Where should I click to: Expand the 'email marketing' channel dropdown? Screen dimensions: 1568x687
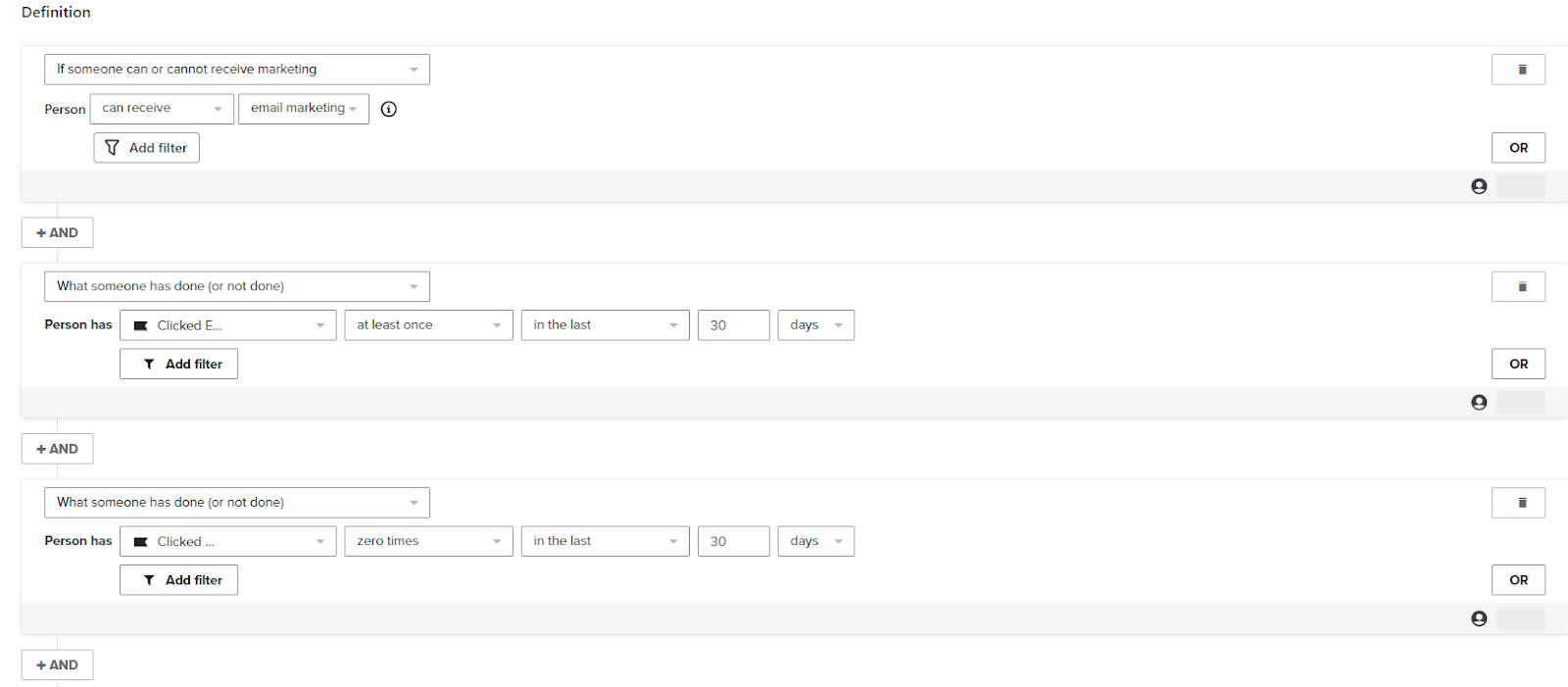(303, 109)
